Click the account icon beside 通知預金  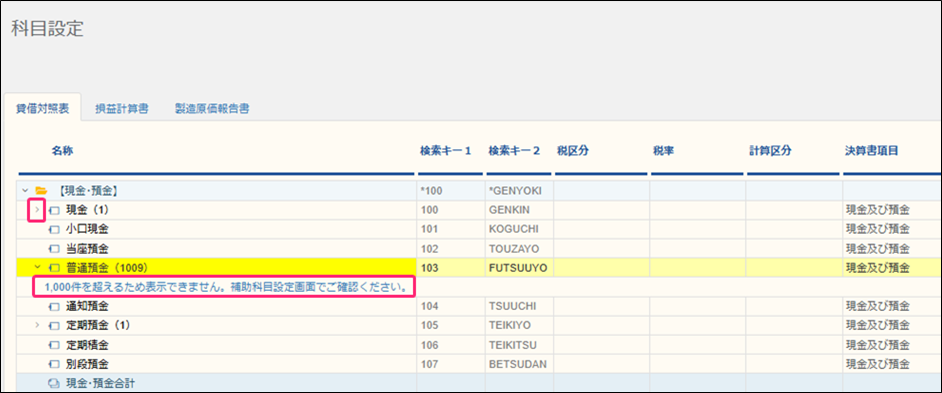pos(54,306)
